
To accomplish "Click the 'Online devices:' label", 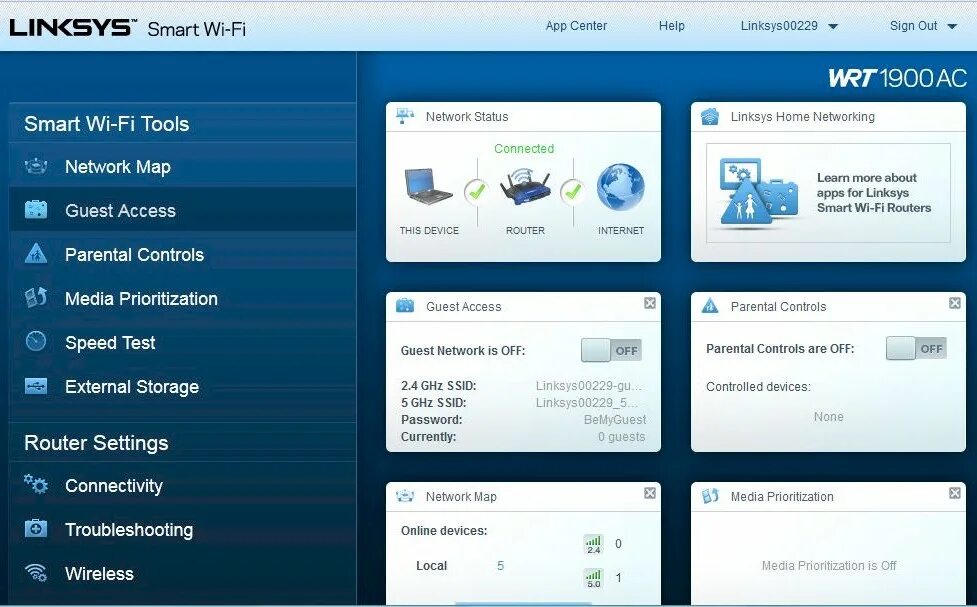I will click(444, 530).
